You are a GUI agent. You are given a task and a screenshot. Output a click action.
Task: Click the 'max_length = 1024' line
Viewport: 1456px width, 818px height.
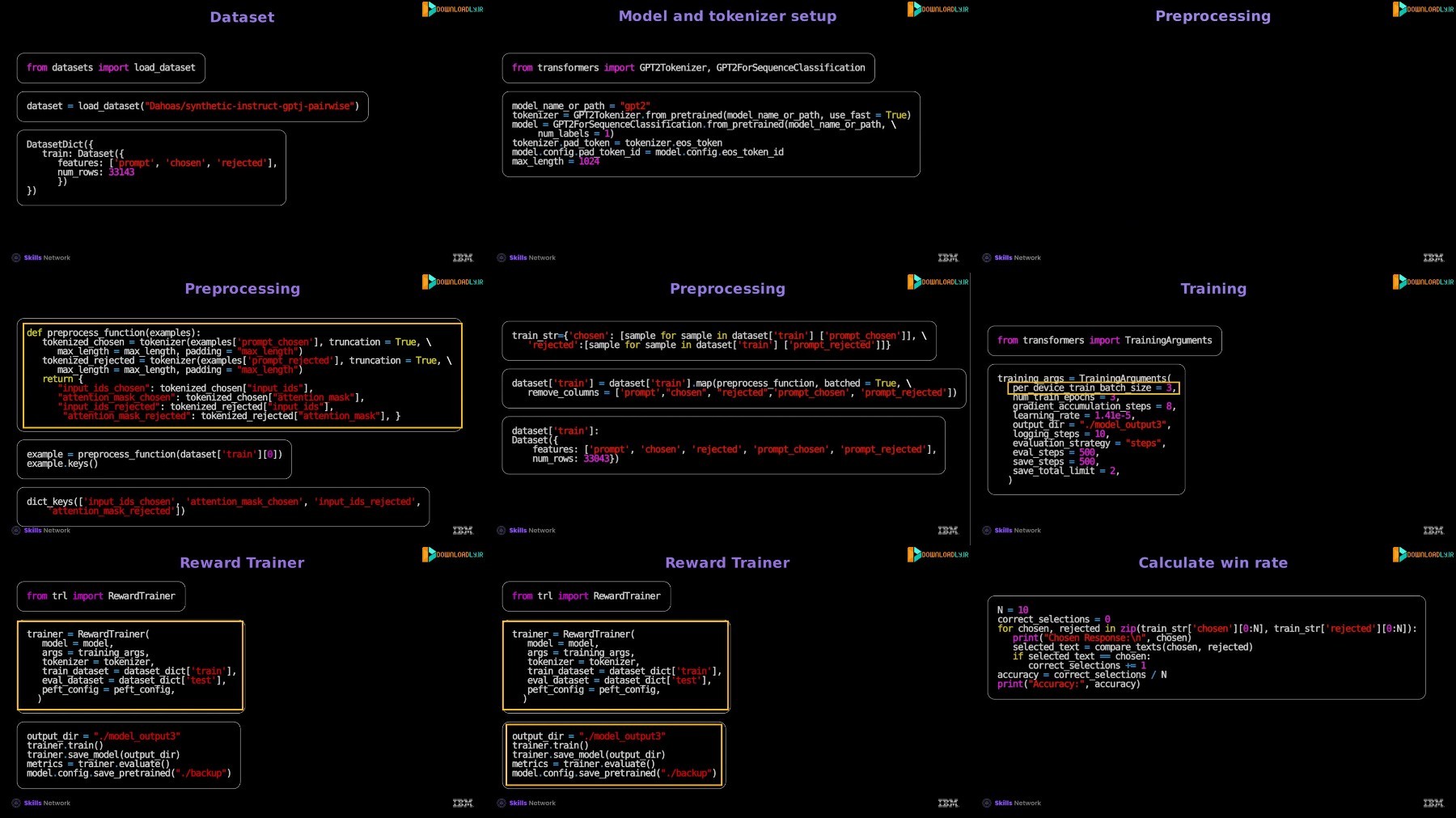point(555,162)
